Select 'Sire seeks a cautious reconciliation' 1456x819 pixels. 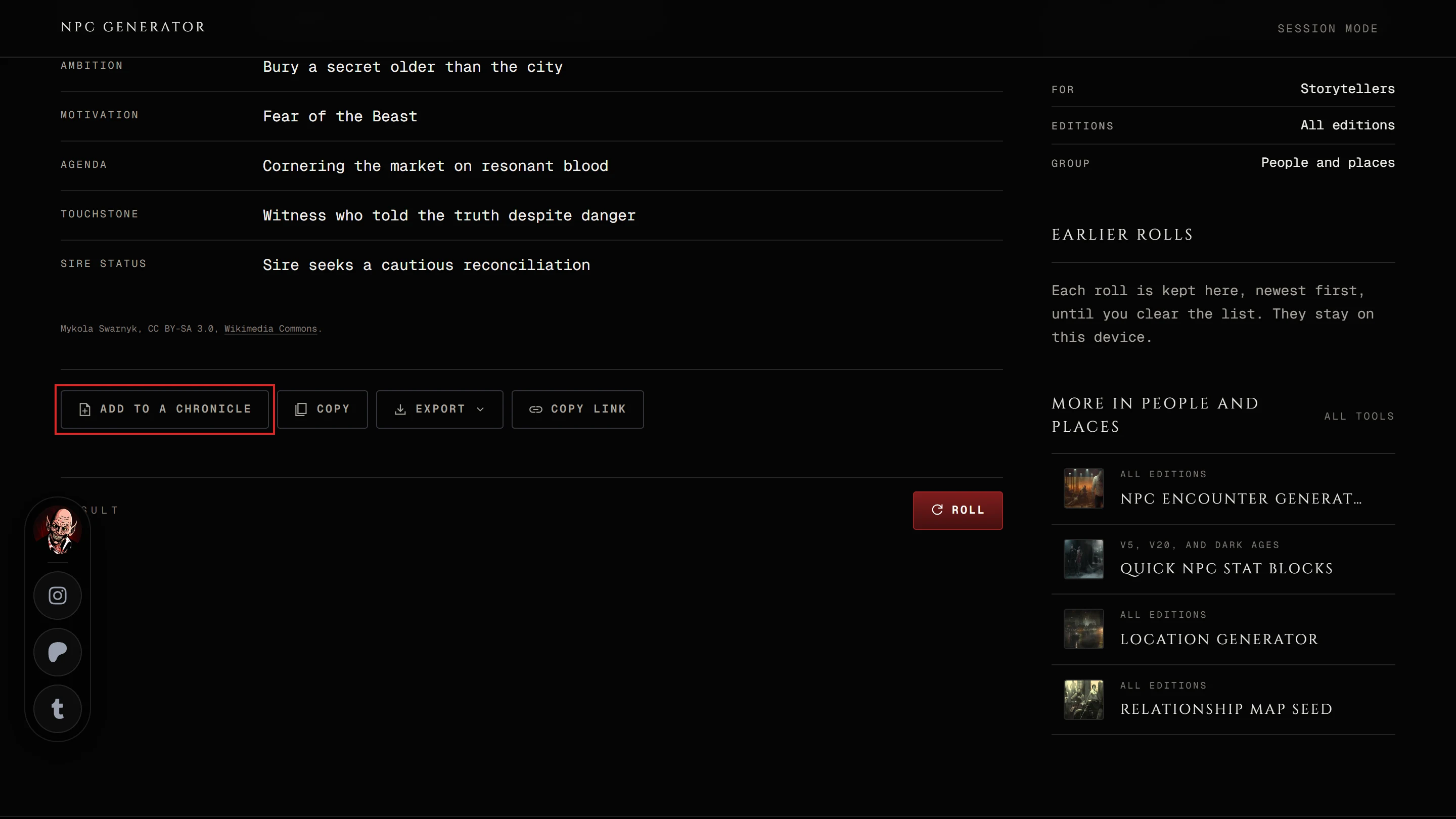point(426,265)
